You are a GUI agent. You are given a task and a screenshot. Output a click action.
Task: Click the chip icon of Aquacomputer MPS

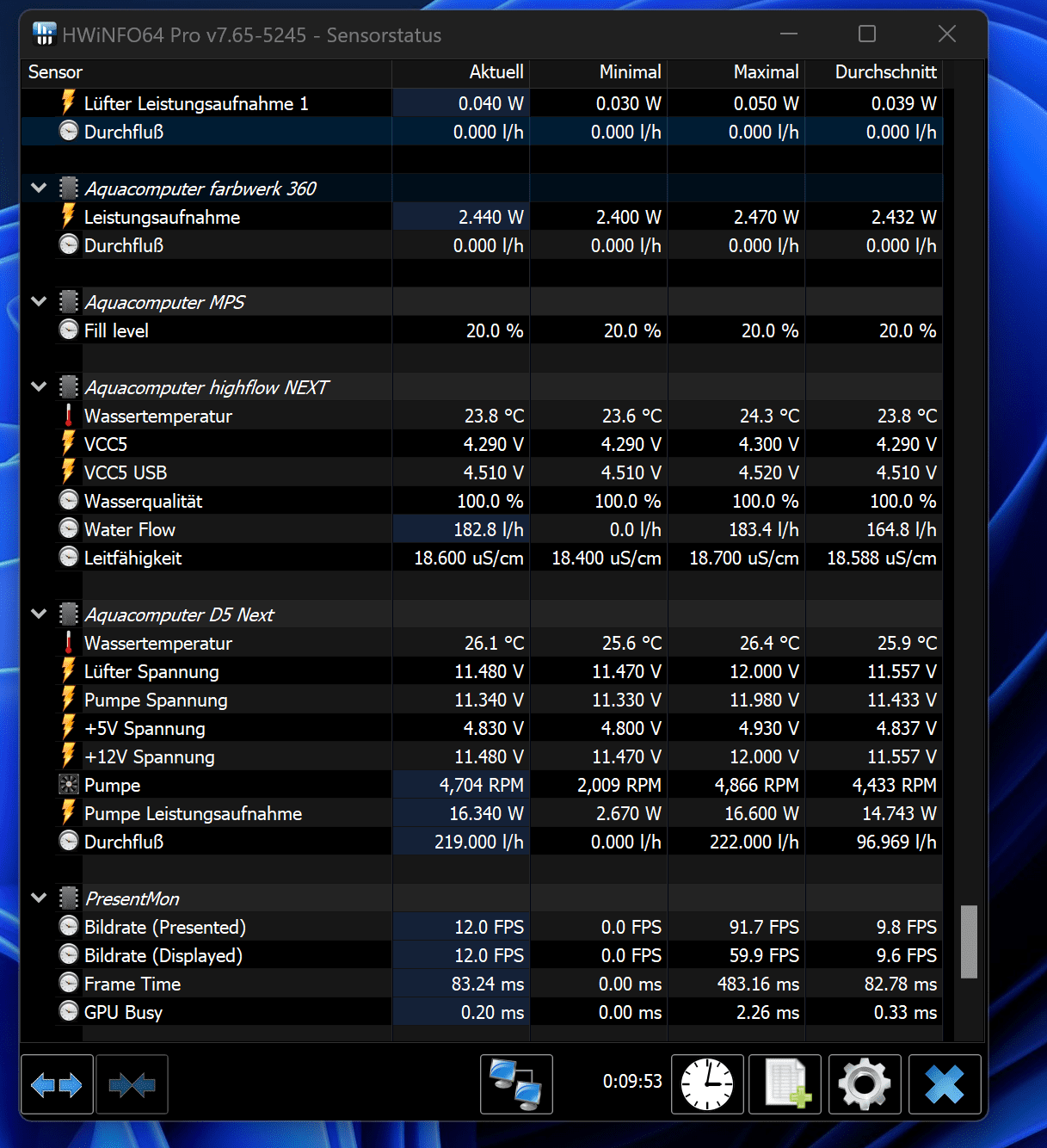(69, 302)
